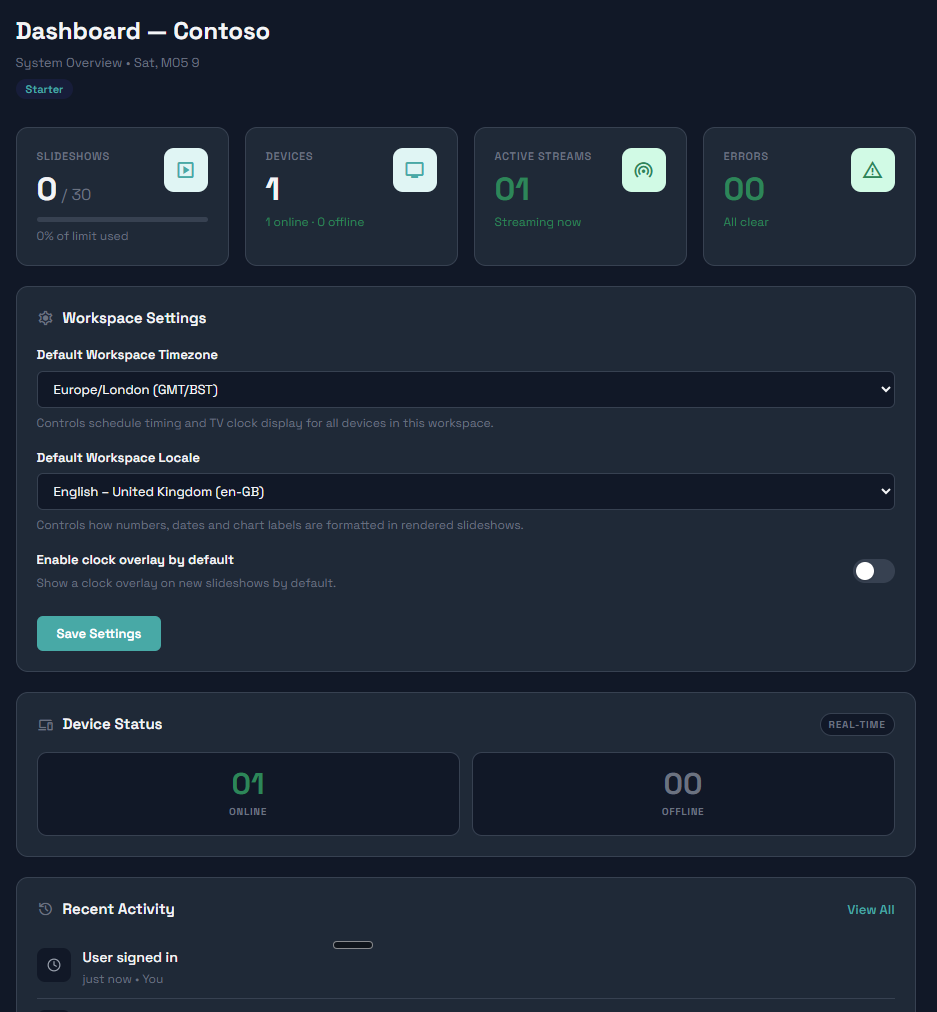Click the All clear status text
Image resolution: width=937 pixels, height=1012 pixels.
point(746,222)
